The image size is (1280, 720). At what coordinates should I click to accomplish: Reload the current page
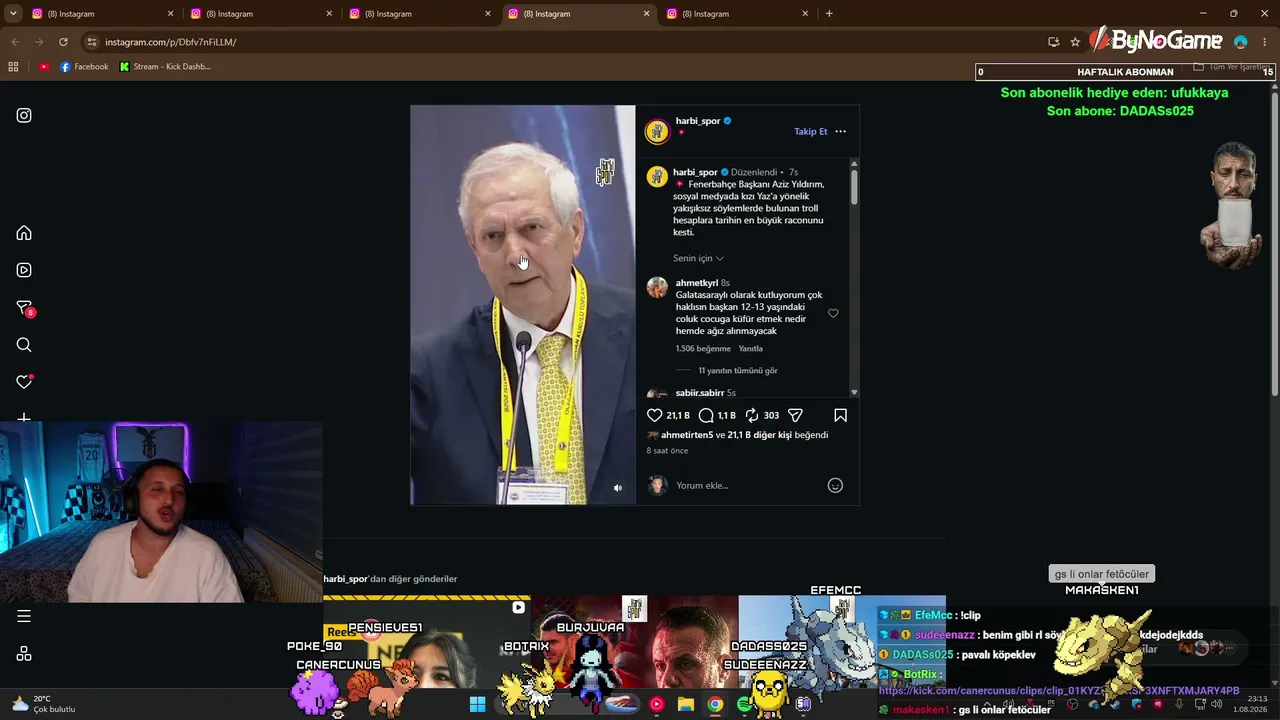pyautogui.click(x=63, y=42)
